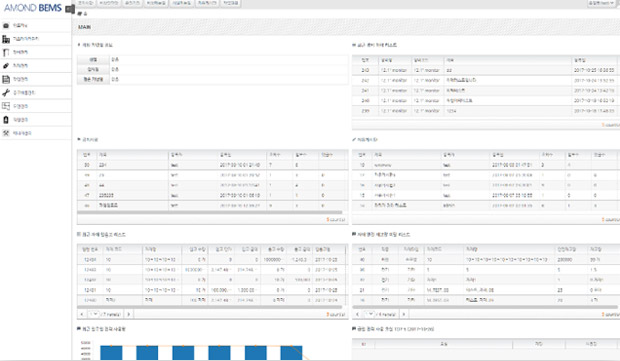Go to next page of 12401 table
This screenshot has width=620, height=361.
click(129, 314)
